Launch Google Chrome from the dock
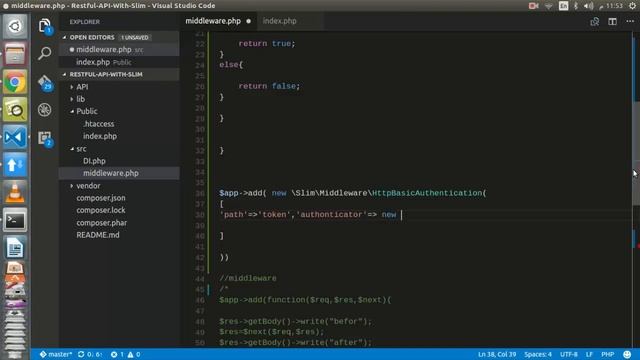Screen dimensions: 640x360 (x=15, y=82)
